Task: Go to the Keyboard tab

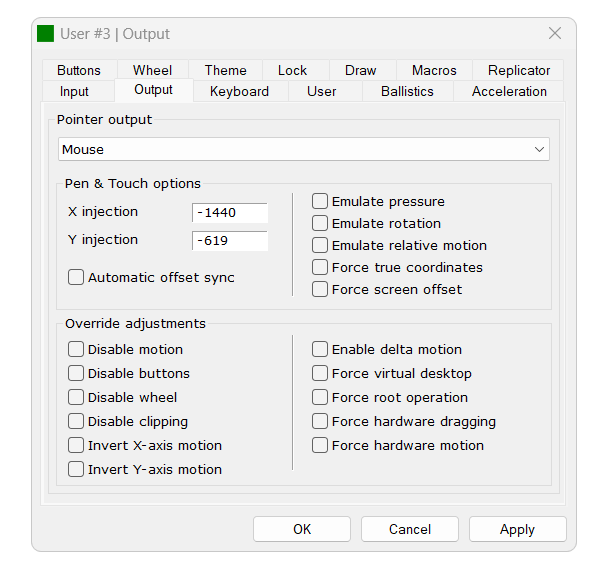Action: (239, 92)
